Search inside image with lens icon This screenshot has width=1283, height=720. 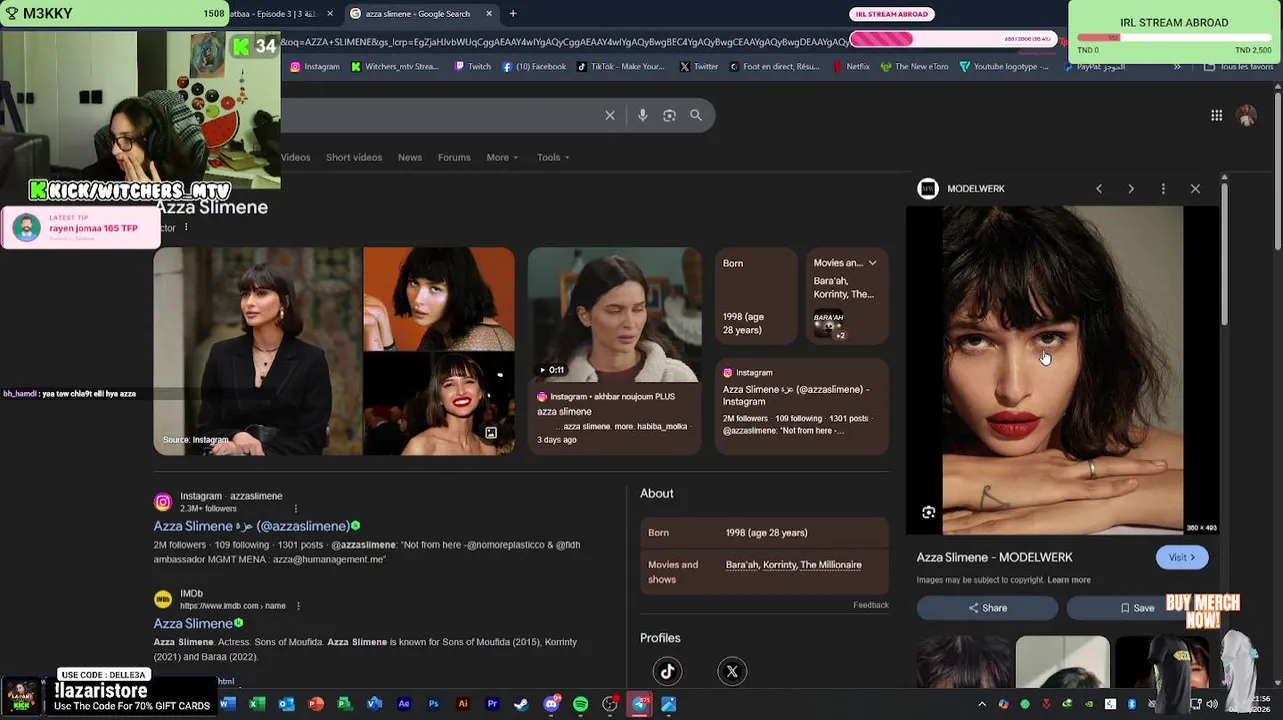pyautogui.click(x=928, y=512)
